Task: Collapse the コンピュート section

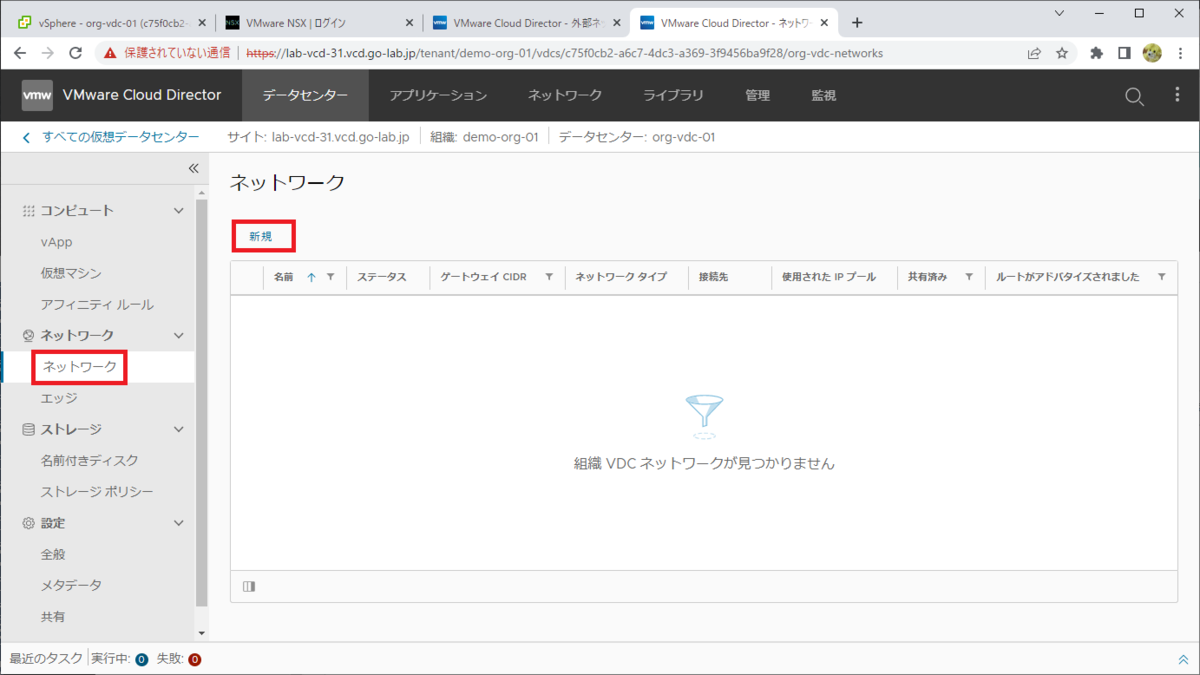Action: tap(179, 211)
